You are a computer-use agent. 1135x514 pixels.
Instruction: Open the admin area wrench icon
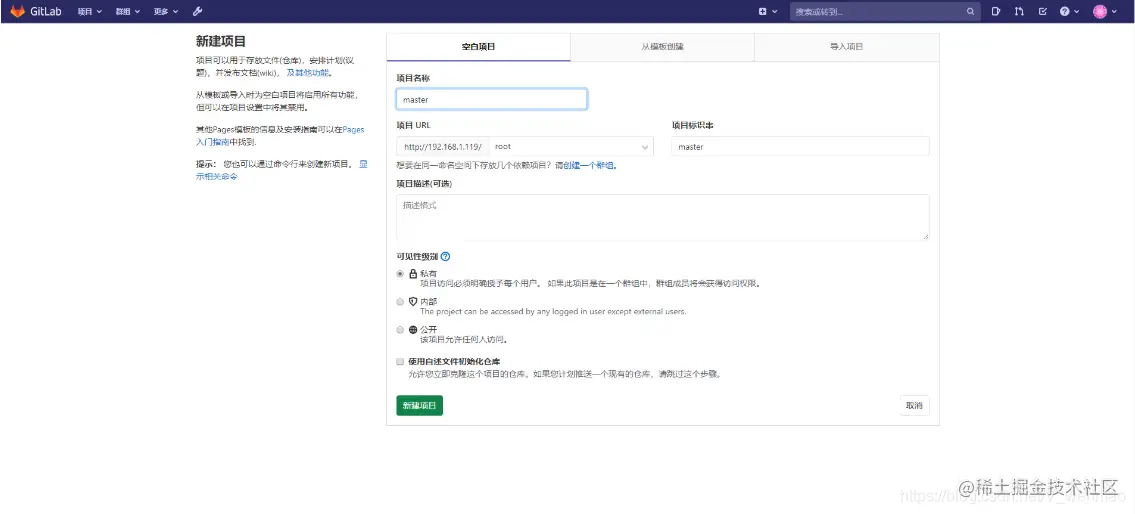click(198, 12)
